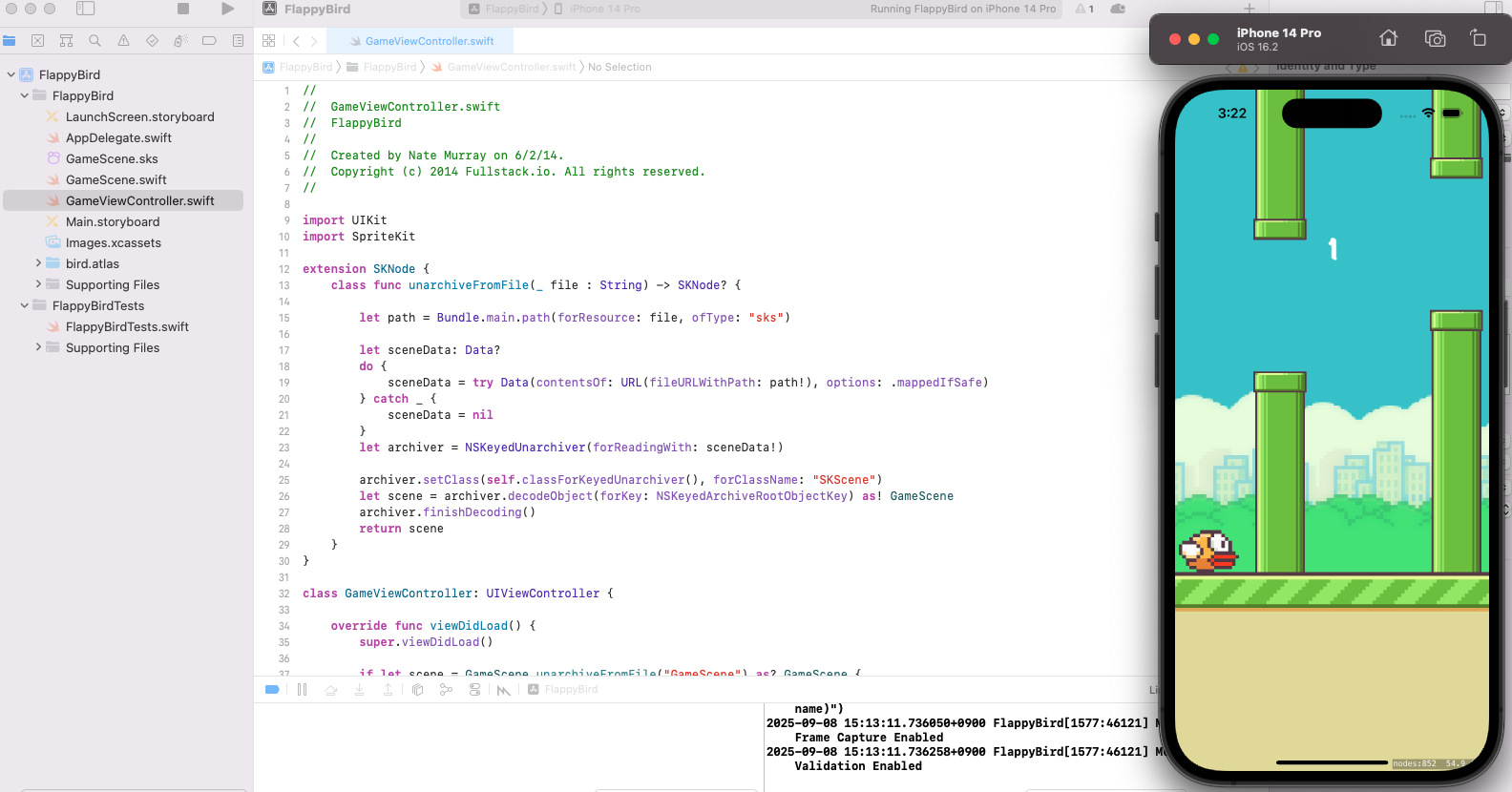Go forward in editor history

pos(313,41)
